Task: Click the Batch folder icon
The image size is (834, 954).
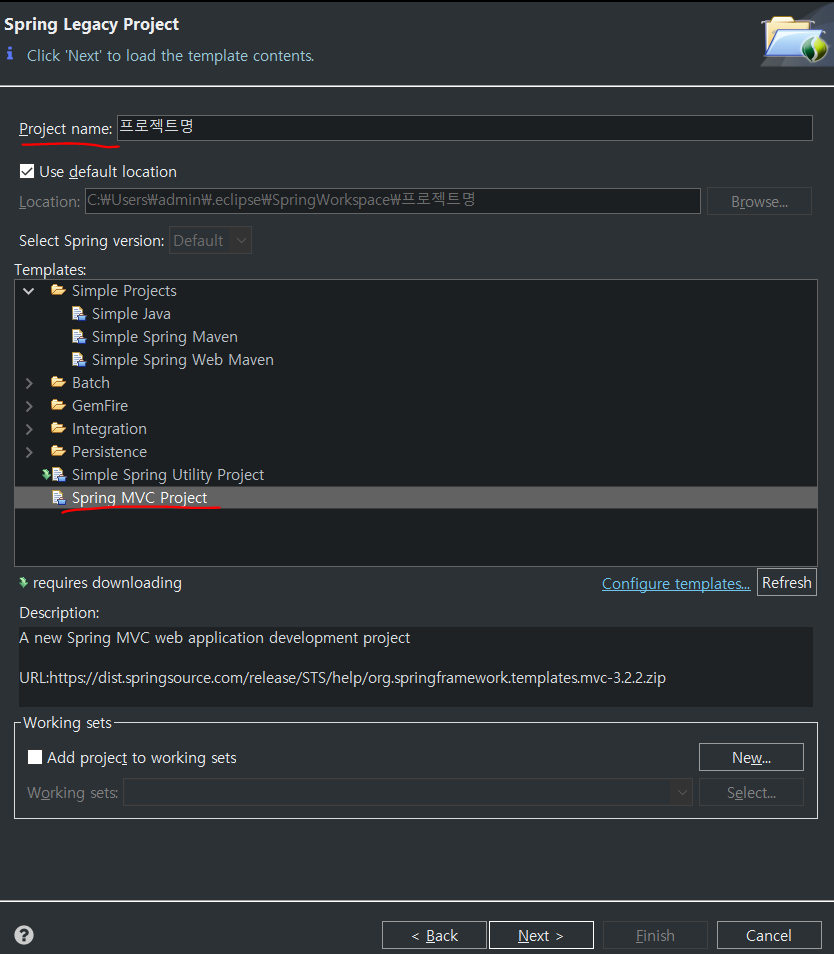Action: [x=58, y=382]
